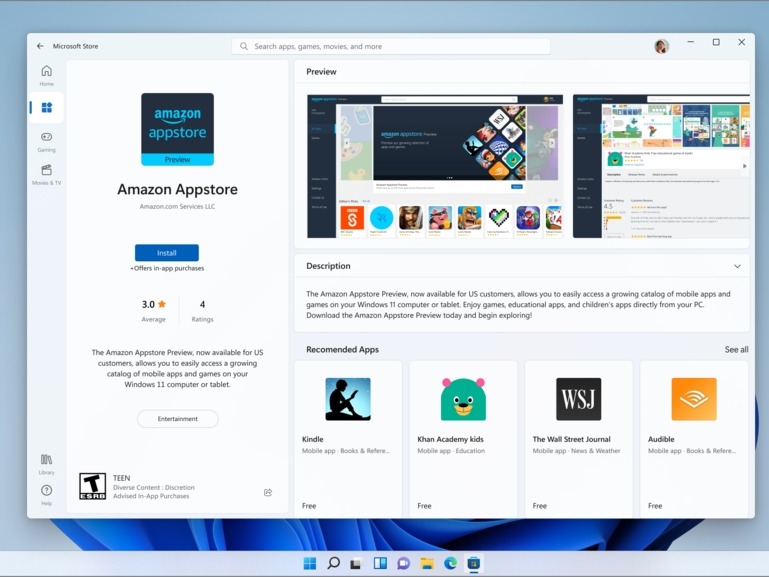769x577 pixels.
Task: Click The Wall Street Journal title
Action: 571,439
